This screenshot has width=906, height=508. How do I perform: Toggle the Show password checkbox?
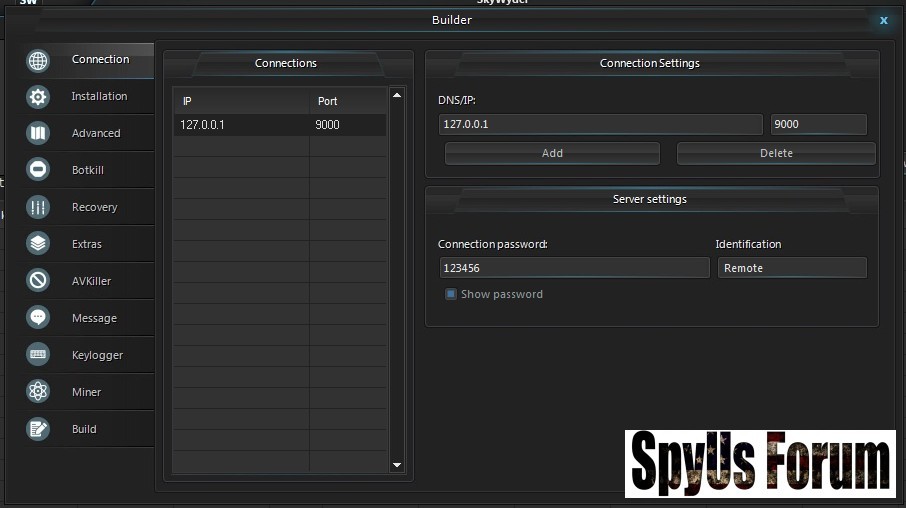click(451, 294)
